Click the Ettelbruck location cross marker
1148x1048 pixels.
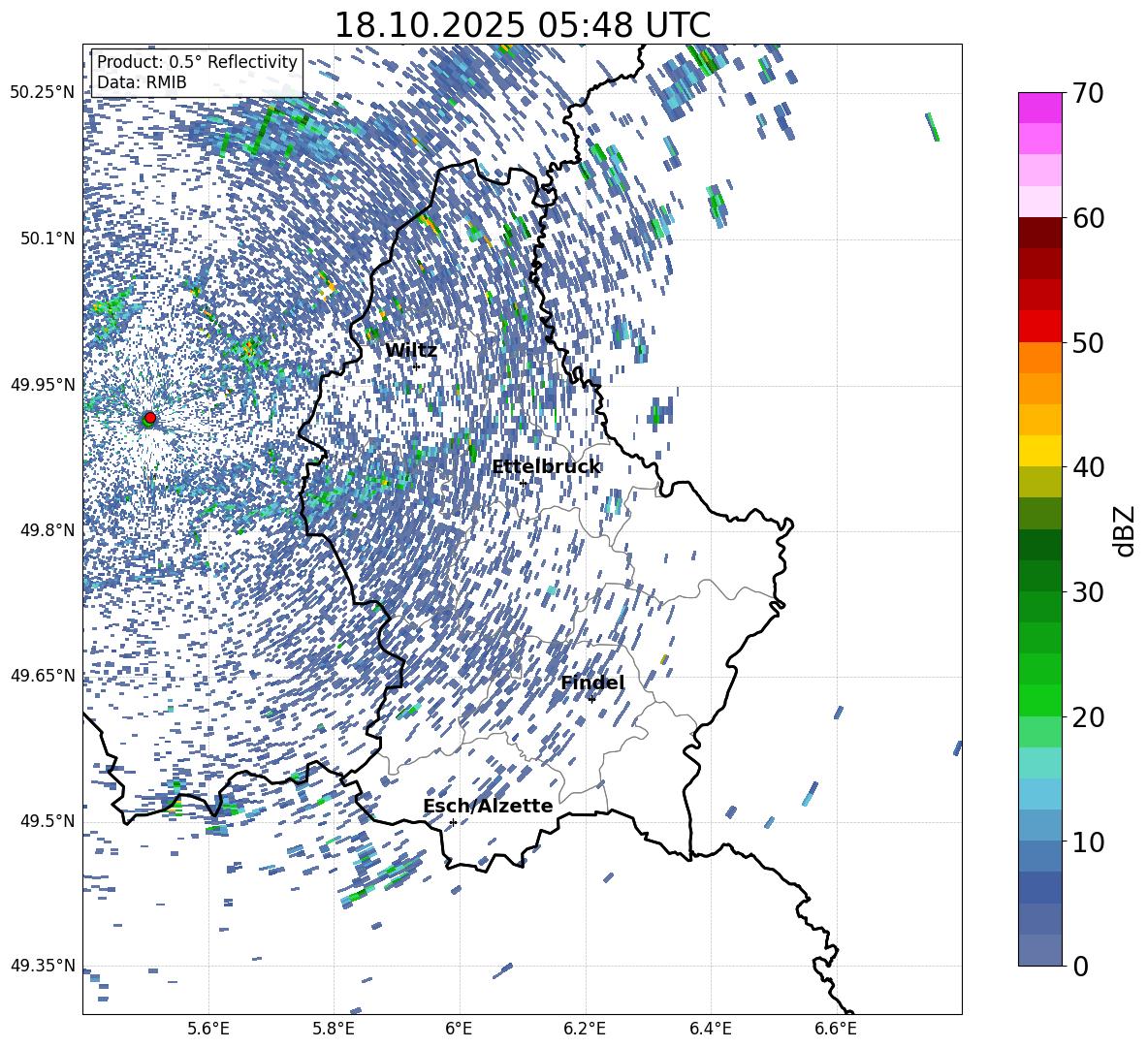coord(523,483)
